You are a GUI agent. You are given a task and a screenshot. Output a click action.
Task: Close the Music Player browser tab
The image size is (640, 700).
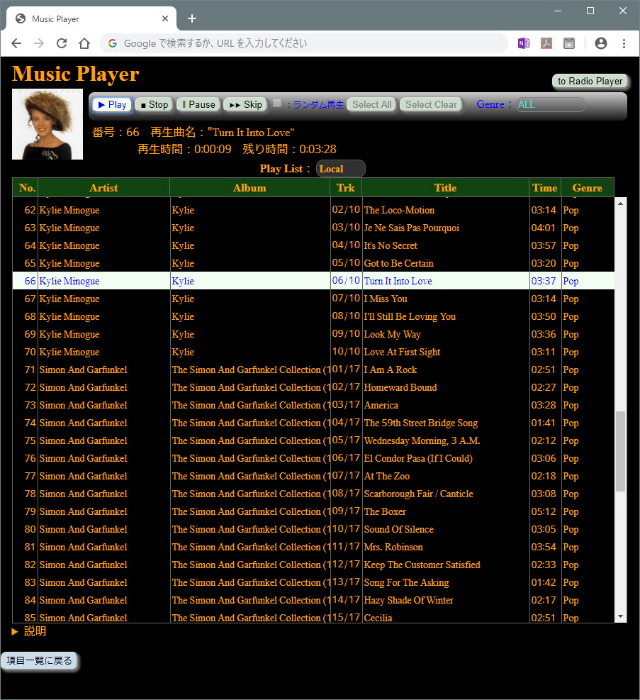pyautogui.click(x=165, y=18)
